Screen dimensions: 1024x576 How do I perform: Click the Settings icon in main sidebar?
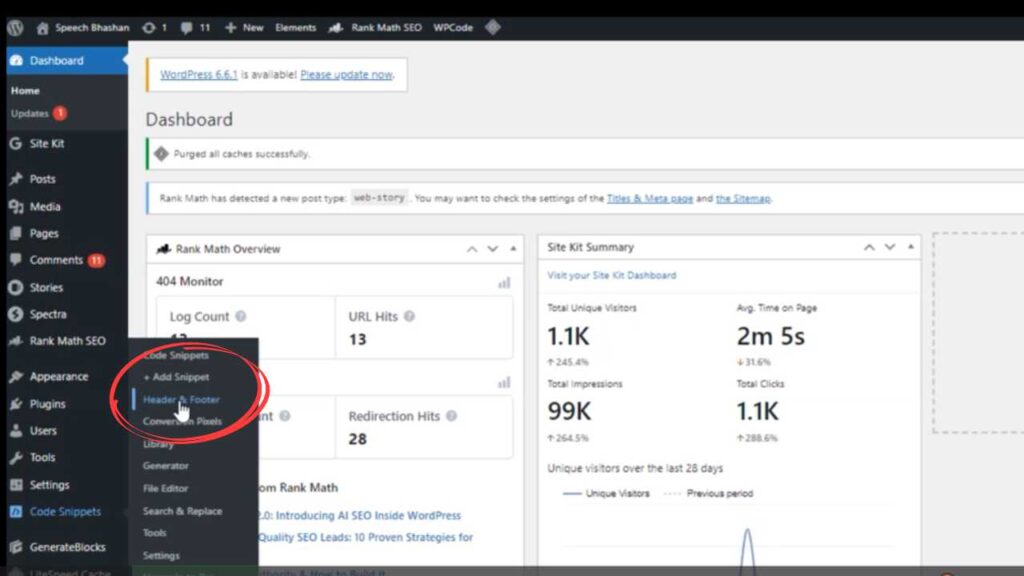click(x=16, y=485)
